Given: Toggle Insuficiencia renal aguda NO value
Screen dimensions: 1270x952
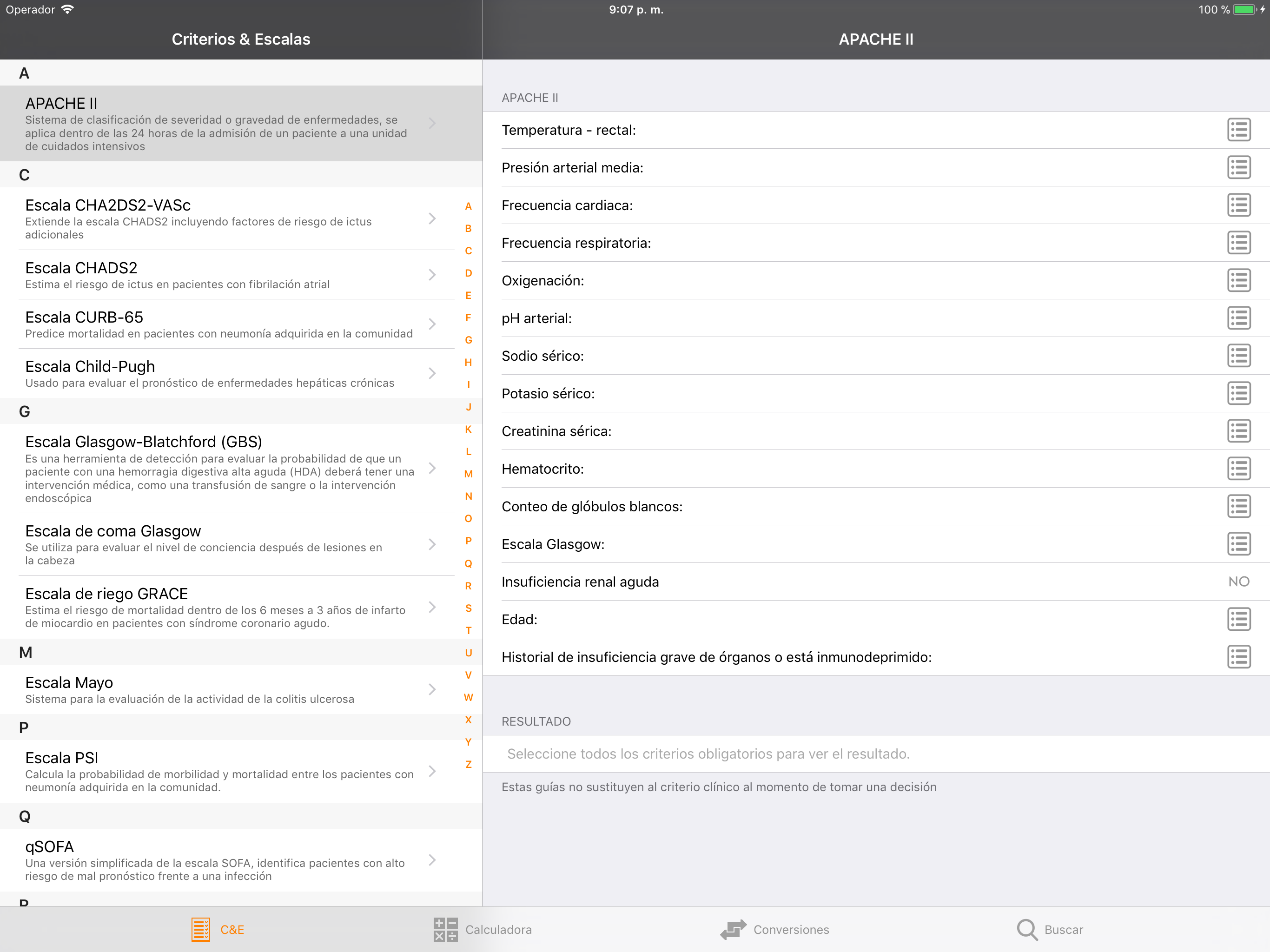Looking at the screenshot, I should coord(1238,582).
